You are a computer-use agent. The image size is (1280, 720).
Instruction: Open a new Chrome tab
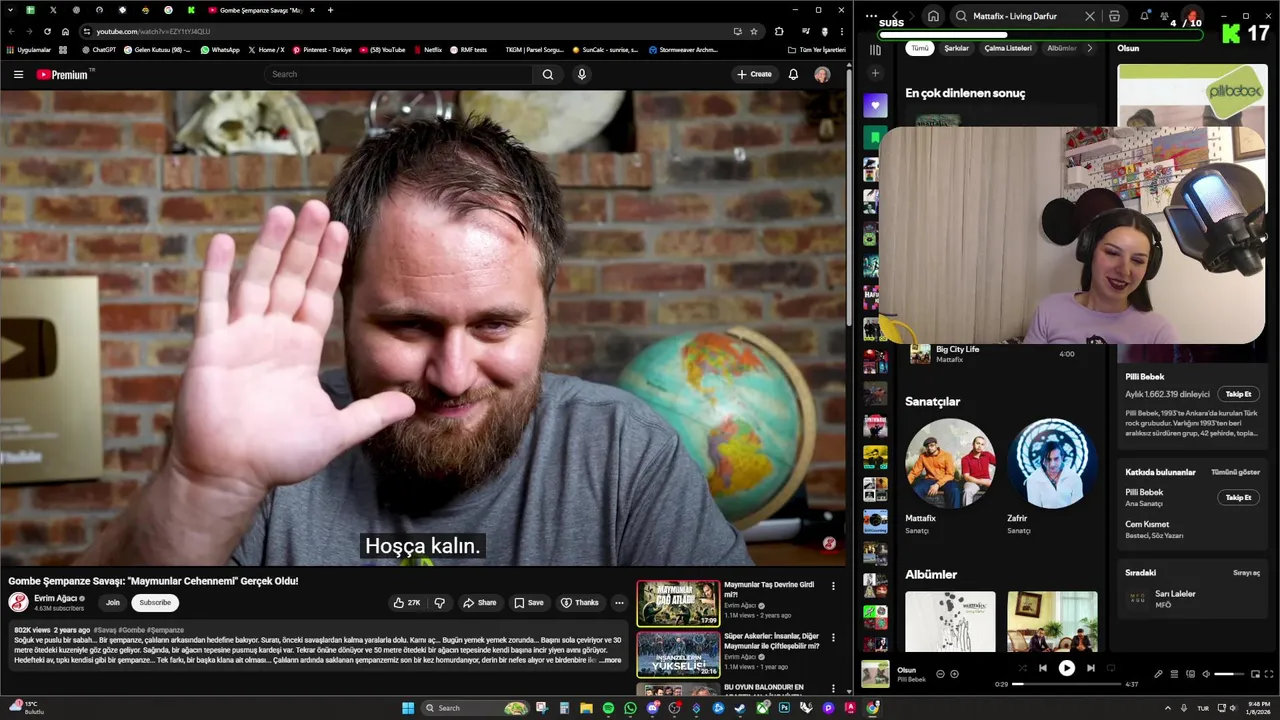tap(330, 10)
